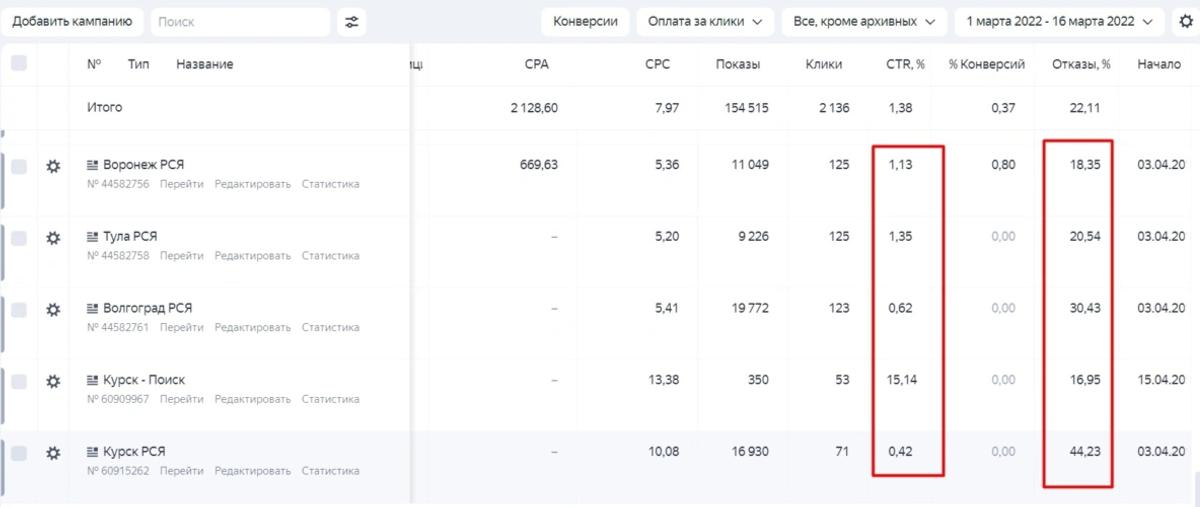Open gear menu for Курск - Поиск campaign
Screen dimensions: 1200x507
tap(54, 381)
